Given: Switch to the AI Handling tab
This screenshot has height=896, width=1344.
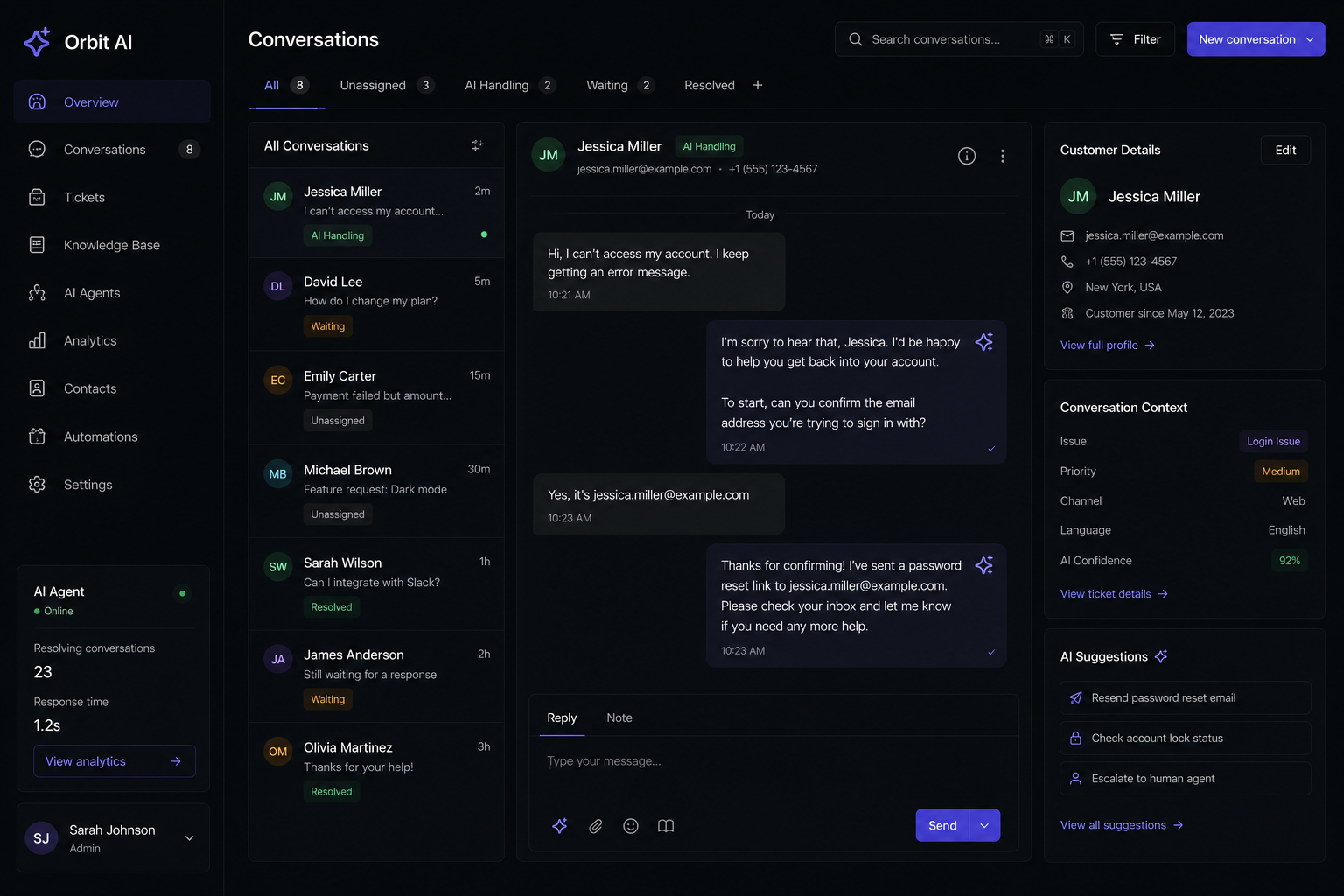Looking at the screenshot, I should point(510,85).
